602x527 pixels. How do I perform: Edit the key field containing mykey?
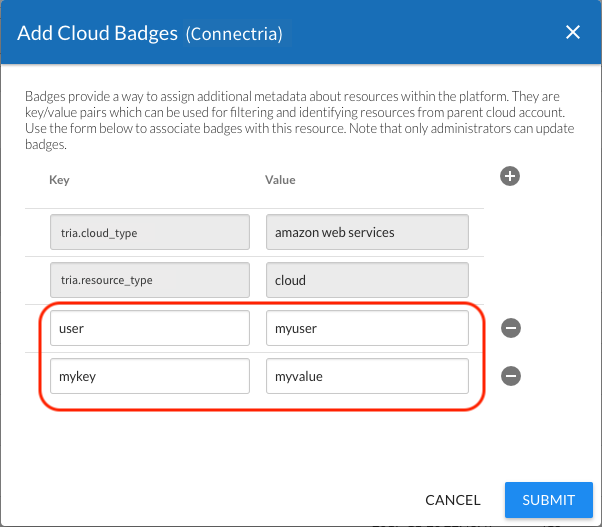point(150,376)
